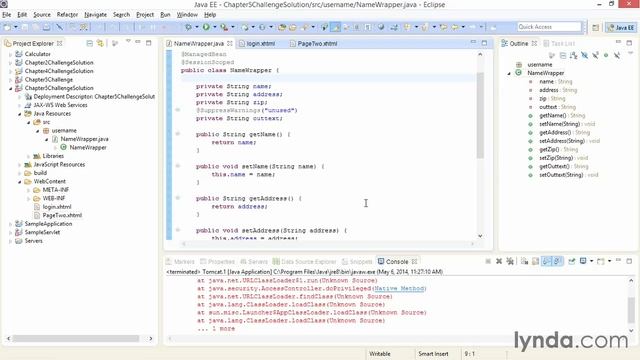Expand the Servers project node
640x360 pixels.
coord(10,241)
